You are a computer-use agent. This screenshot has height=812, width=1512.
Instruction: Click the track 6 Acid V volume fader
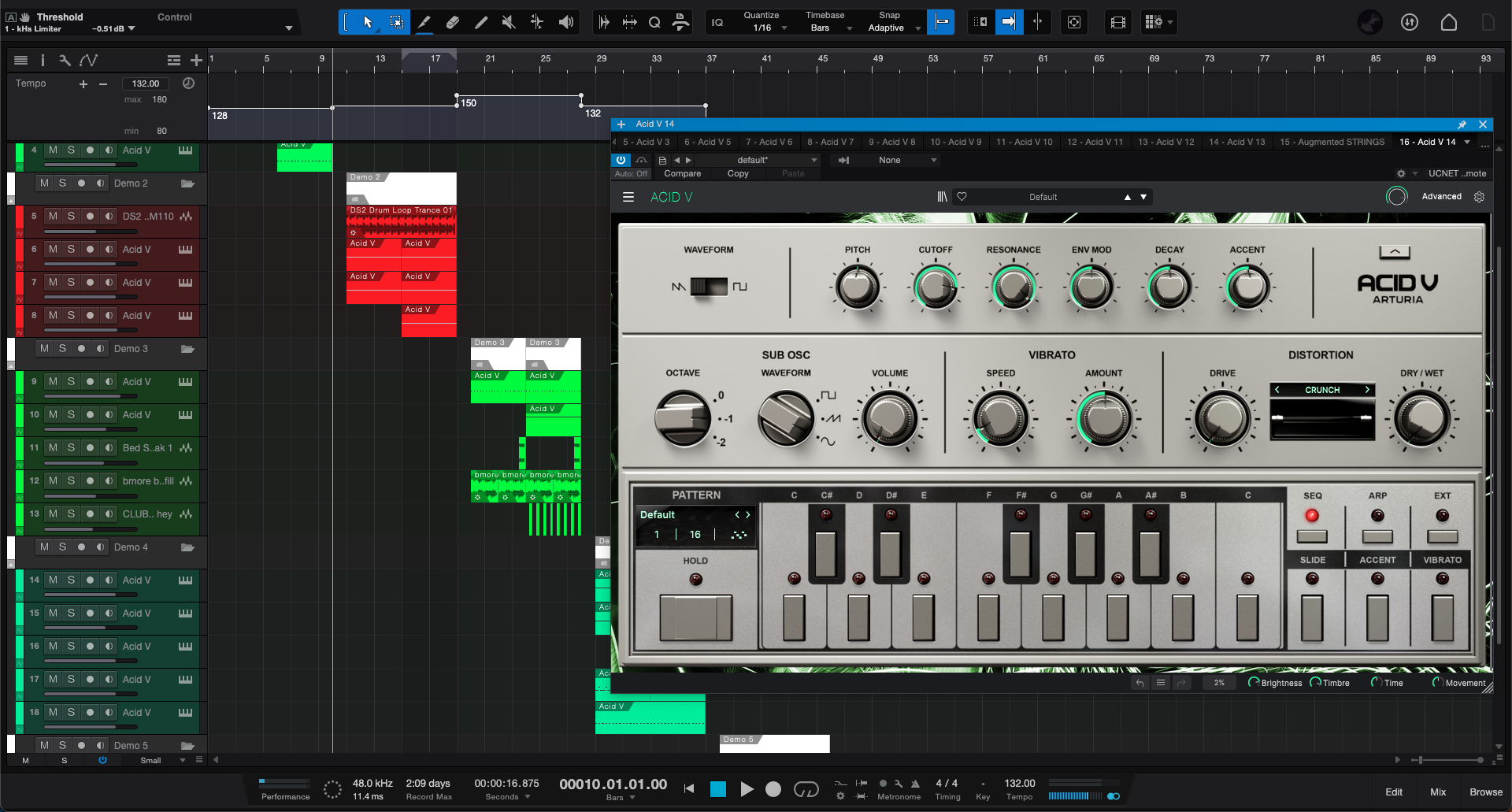[x=91, y=265]
